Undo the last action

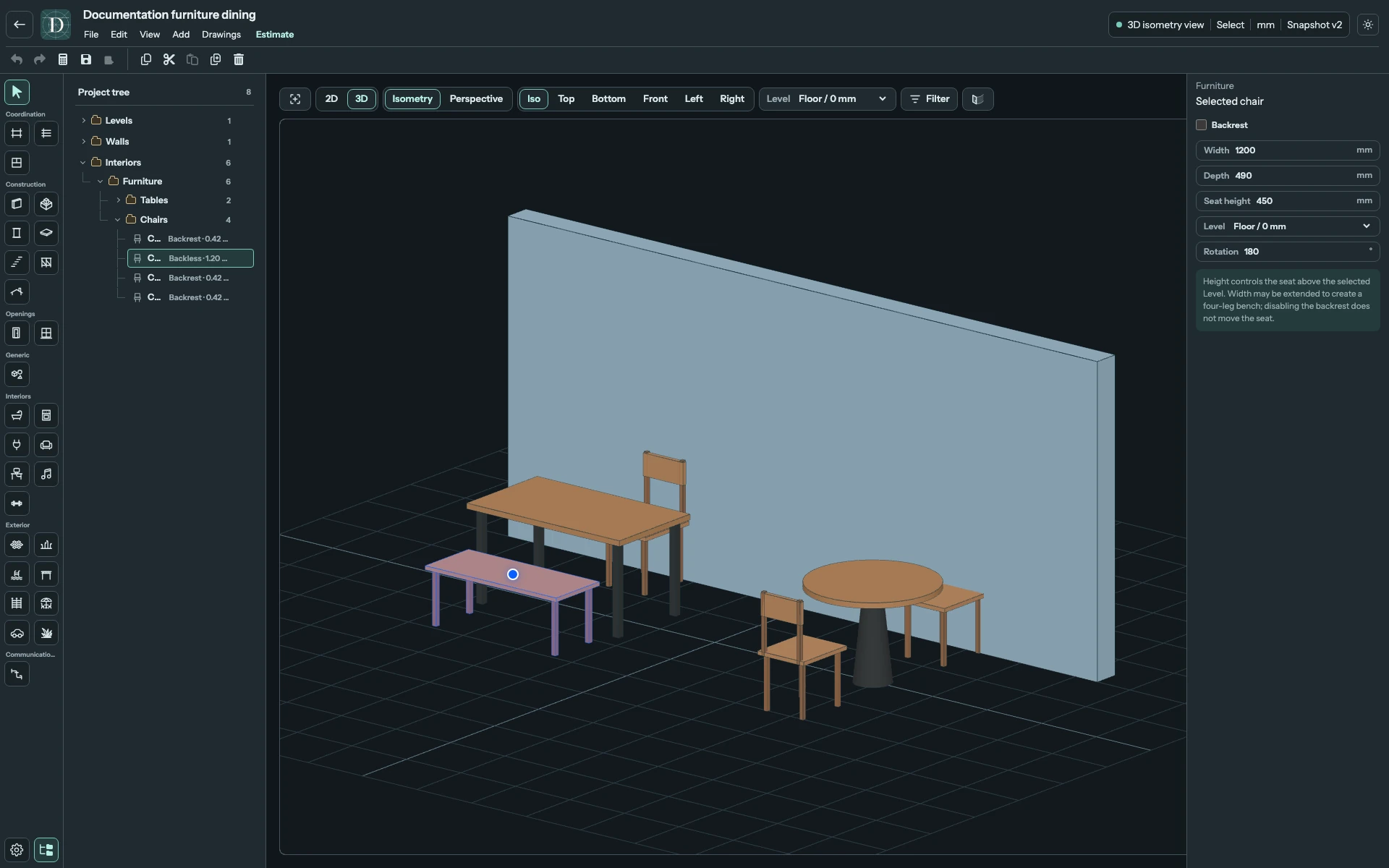[17, 59]
